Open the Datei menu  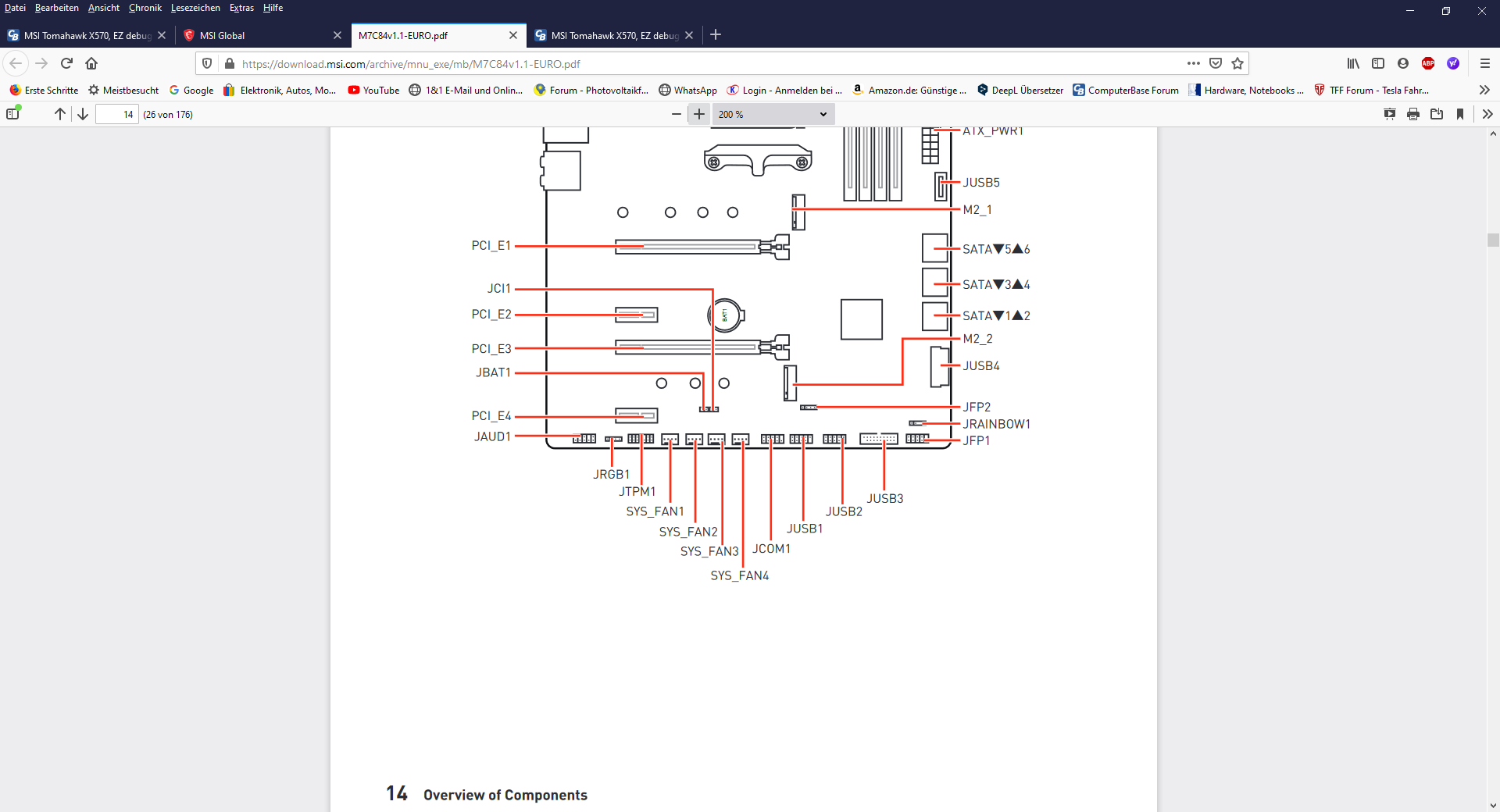15,8
